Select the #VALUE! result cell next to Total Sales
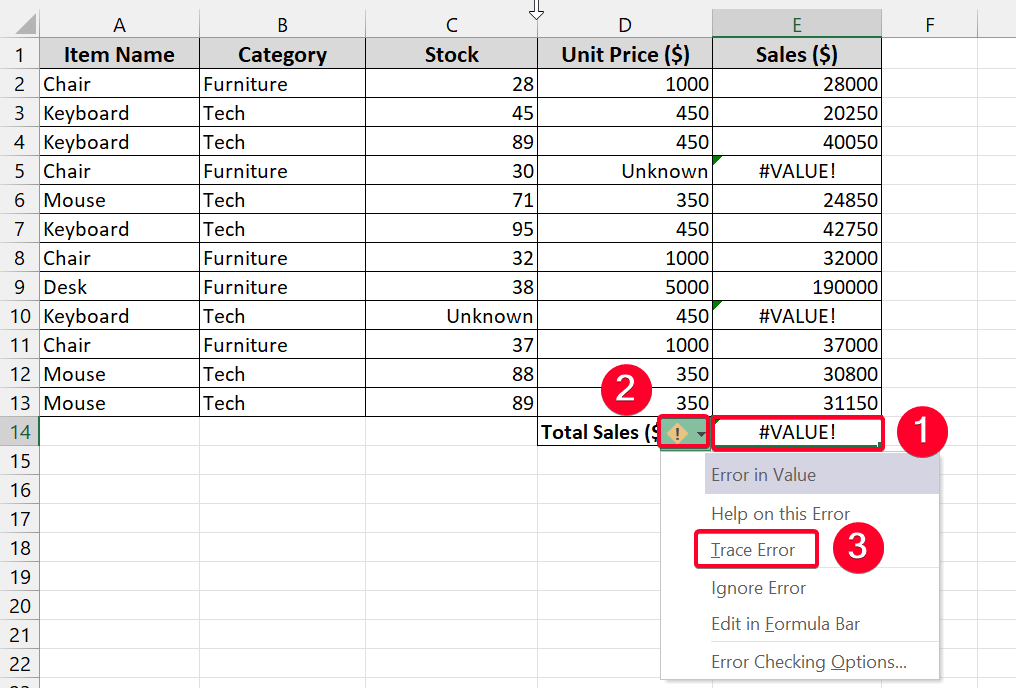Image resolution: width=1016 pixels, height=688 pixels. tap(797, 432)
